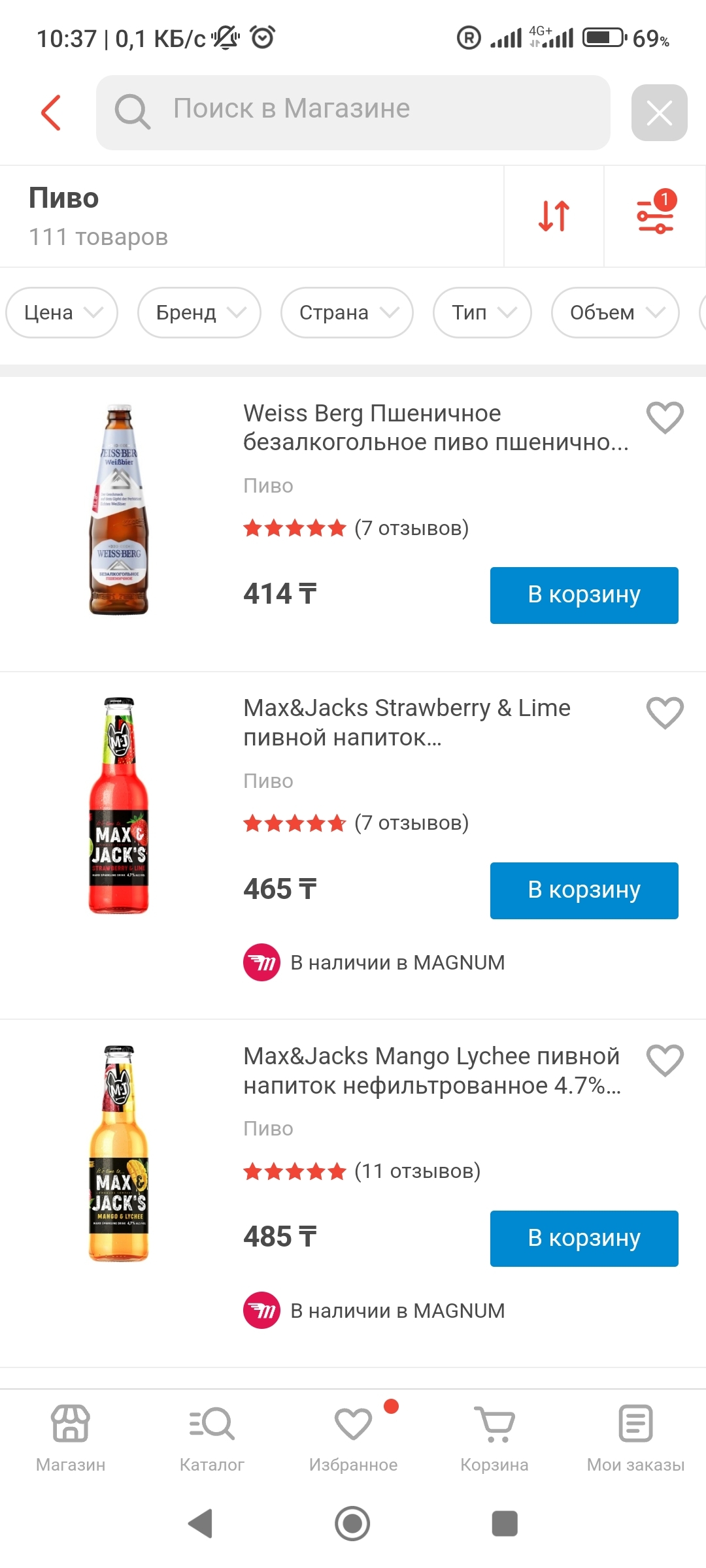The height and width of the screenshot is (1568, 706).
Task: Favorite Max&Jacks Strawberry & Lime heart
Action: tap(665, 713)
